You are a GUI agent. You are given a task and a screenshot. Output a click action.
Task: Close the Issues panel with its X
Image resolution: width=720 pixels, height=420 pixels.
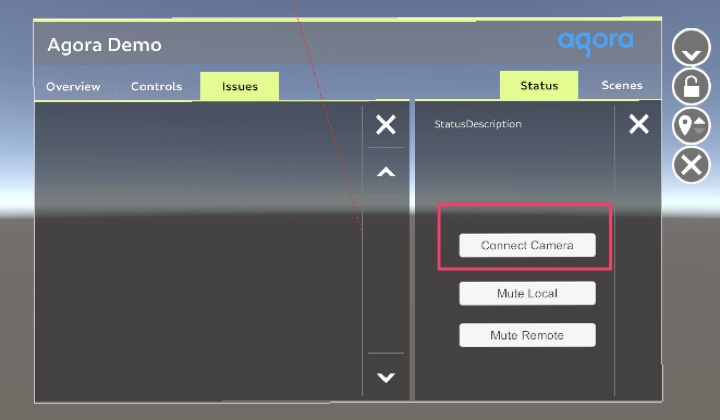click(x=386, y=125)
